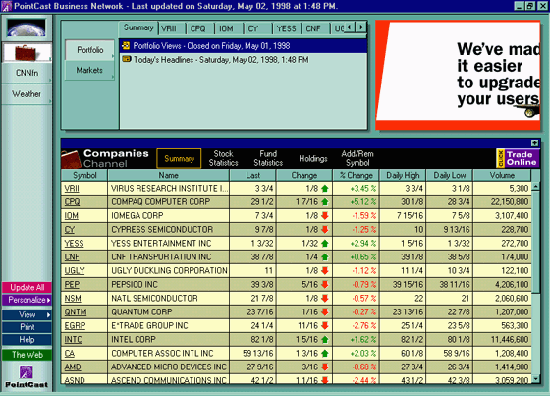Click the maximize pane icon above table
The width and height of the screenshot is (550, 396).
point(534,143)
